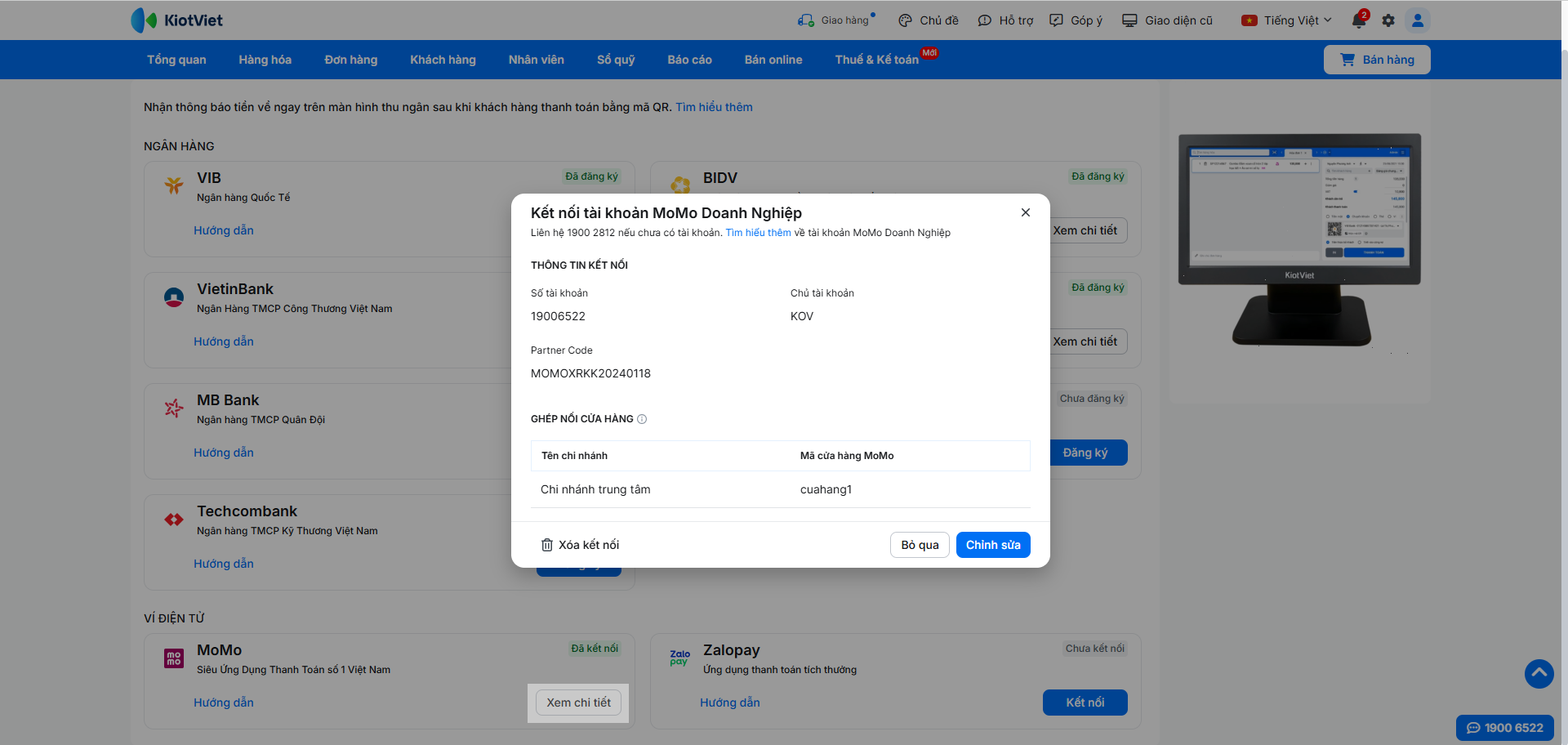Image resolution: width=1568 pixels, height=745 pixels.
Task: Click the Zalopay logo
Action: (680, 658)
